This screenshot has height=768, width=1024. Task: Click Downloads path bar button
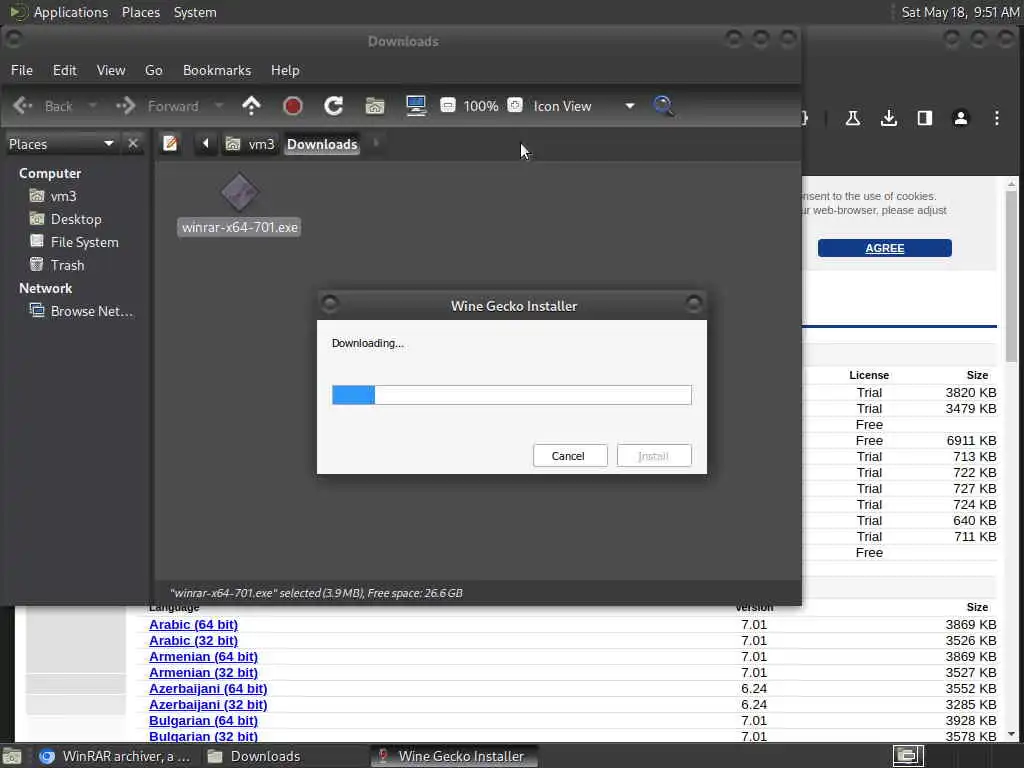point(322,144)
